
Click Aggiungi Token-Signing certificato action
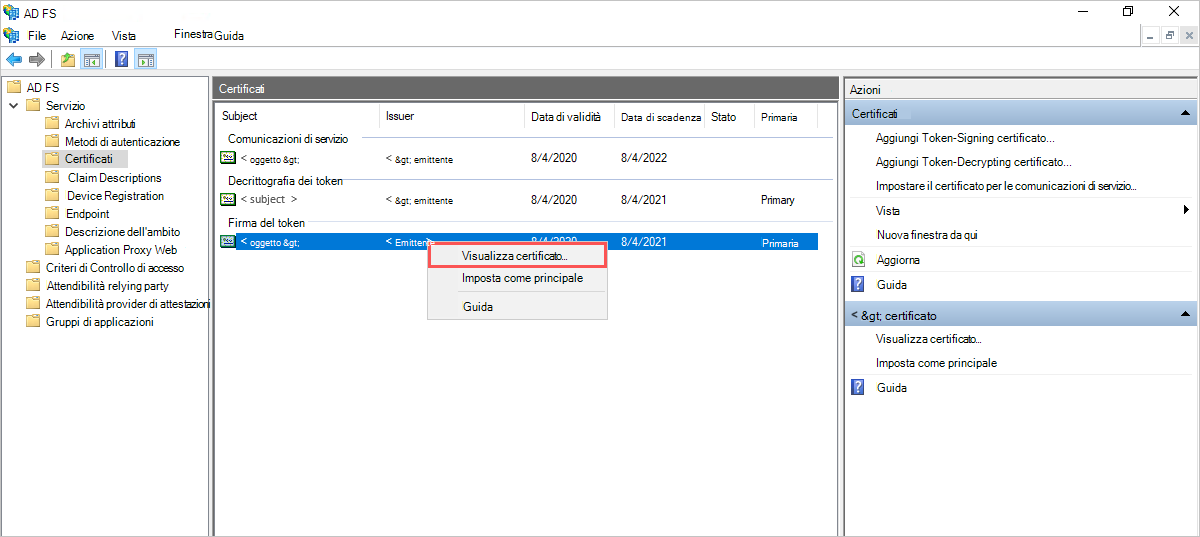coord(965,138)
